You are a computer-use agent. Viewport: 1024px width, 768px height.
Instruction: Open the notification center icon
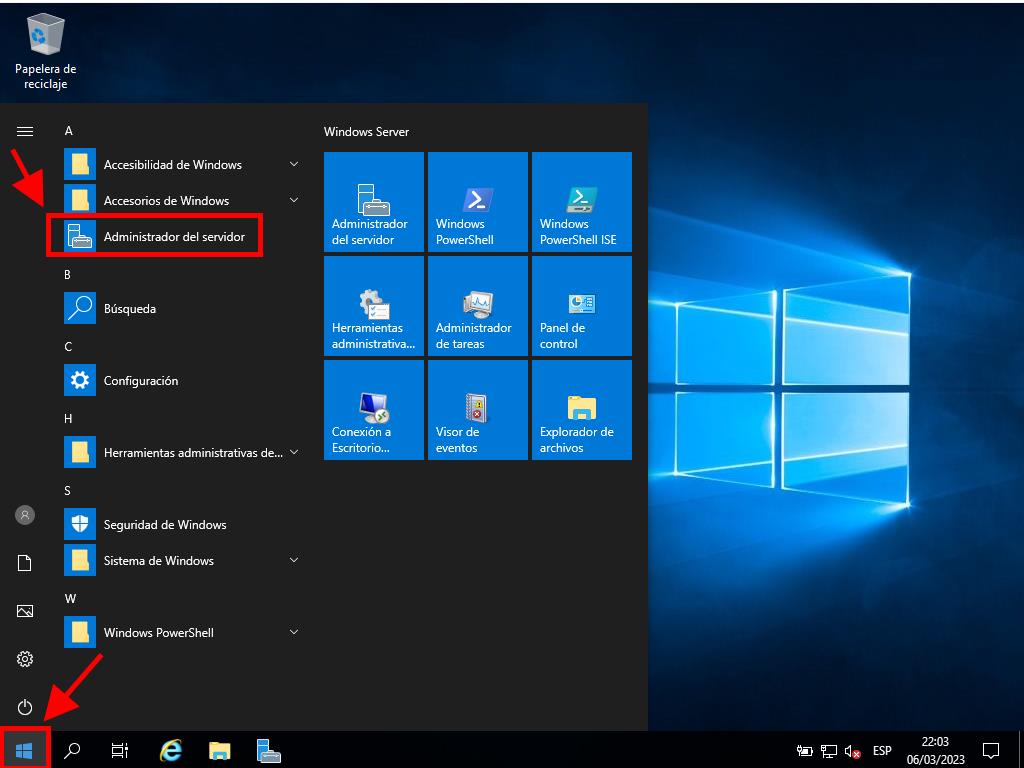click(x=991, y=750)
